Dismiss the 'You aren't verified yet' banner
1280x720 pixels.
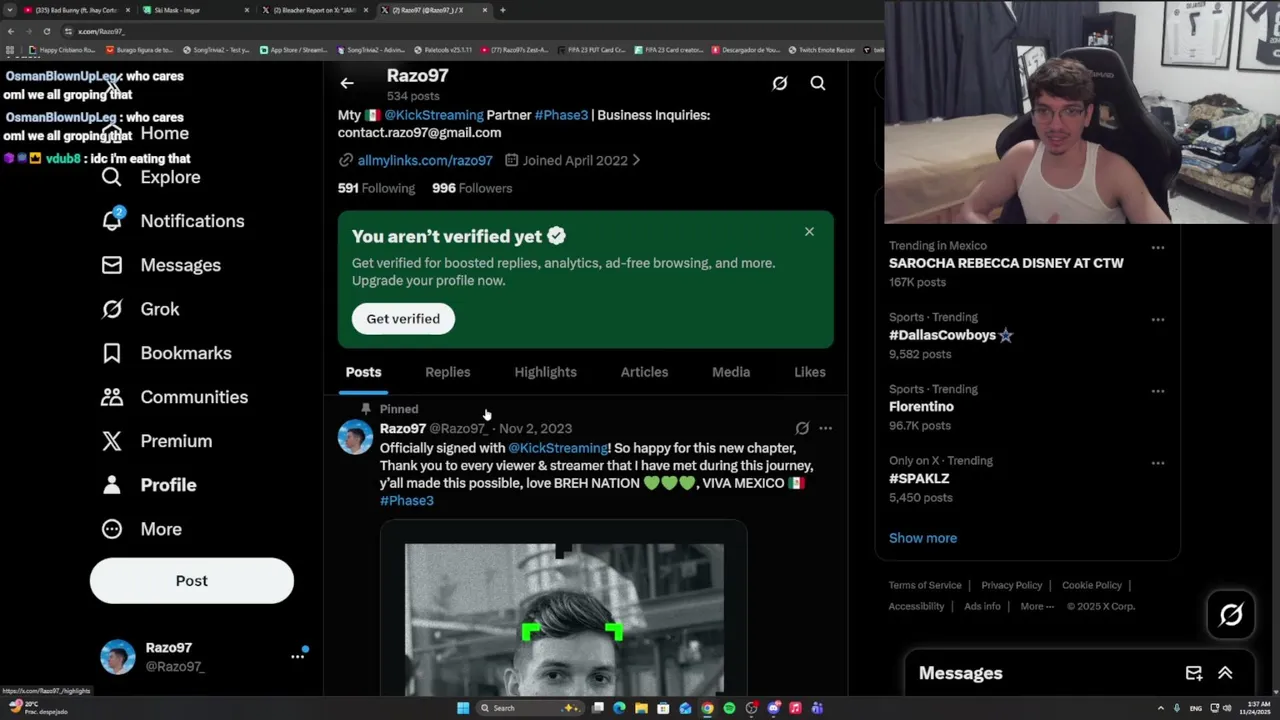tap(809, 232)
